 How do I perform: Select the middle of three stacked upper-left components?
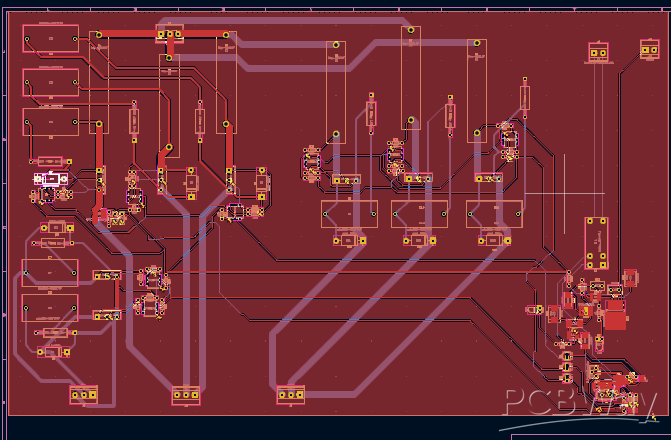click(50, 82)
